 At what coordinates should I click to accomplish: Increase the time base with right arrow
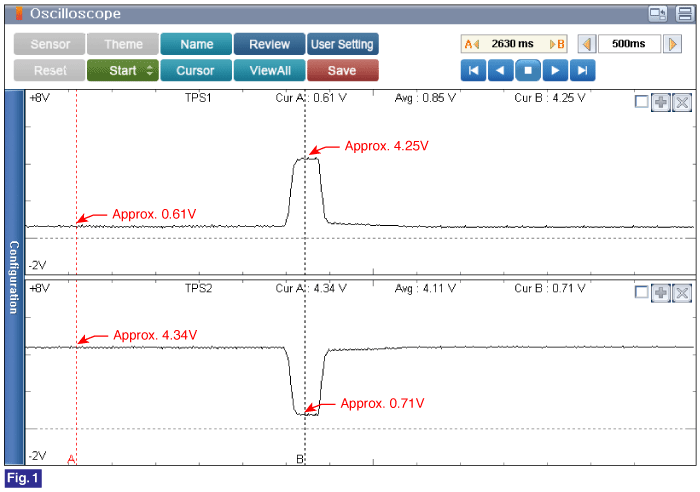pyautogui.click(x=672, y=44)
